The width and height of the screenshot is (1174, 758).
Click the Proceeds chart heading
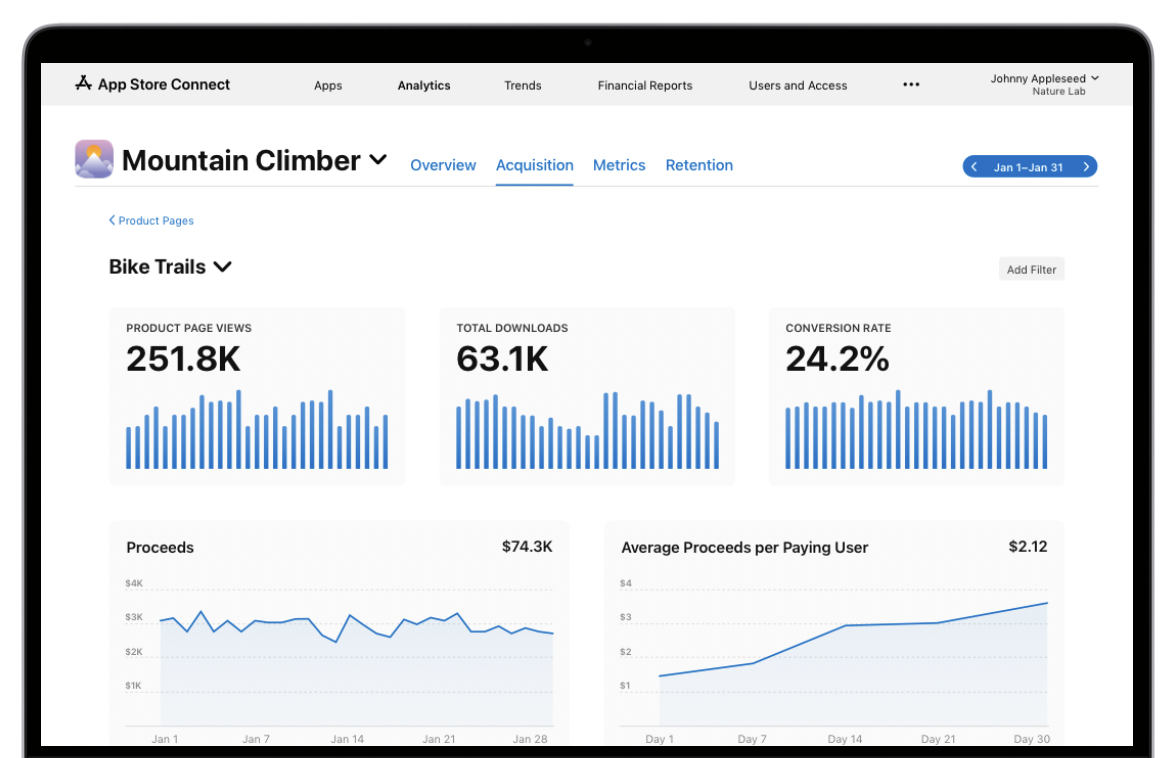(160, 548)
